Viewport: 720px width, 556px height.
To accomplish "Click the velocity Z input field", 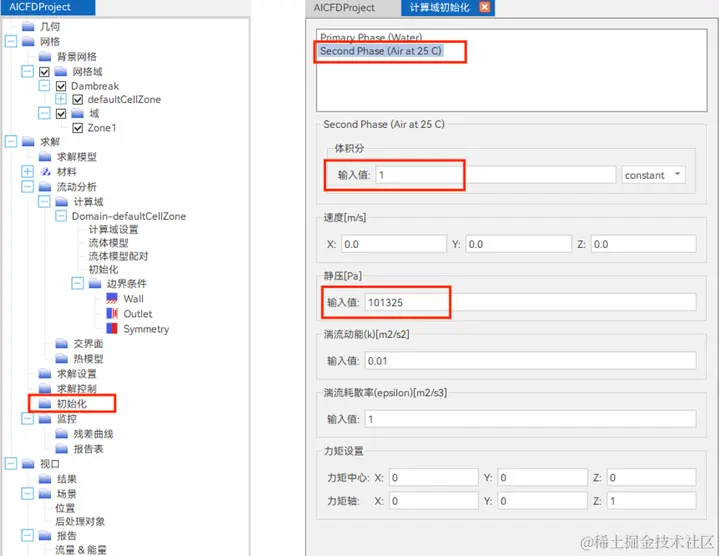I will click(x=643, y=244).
